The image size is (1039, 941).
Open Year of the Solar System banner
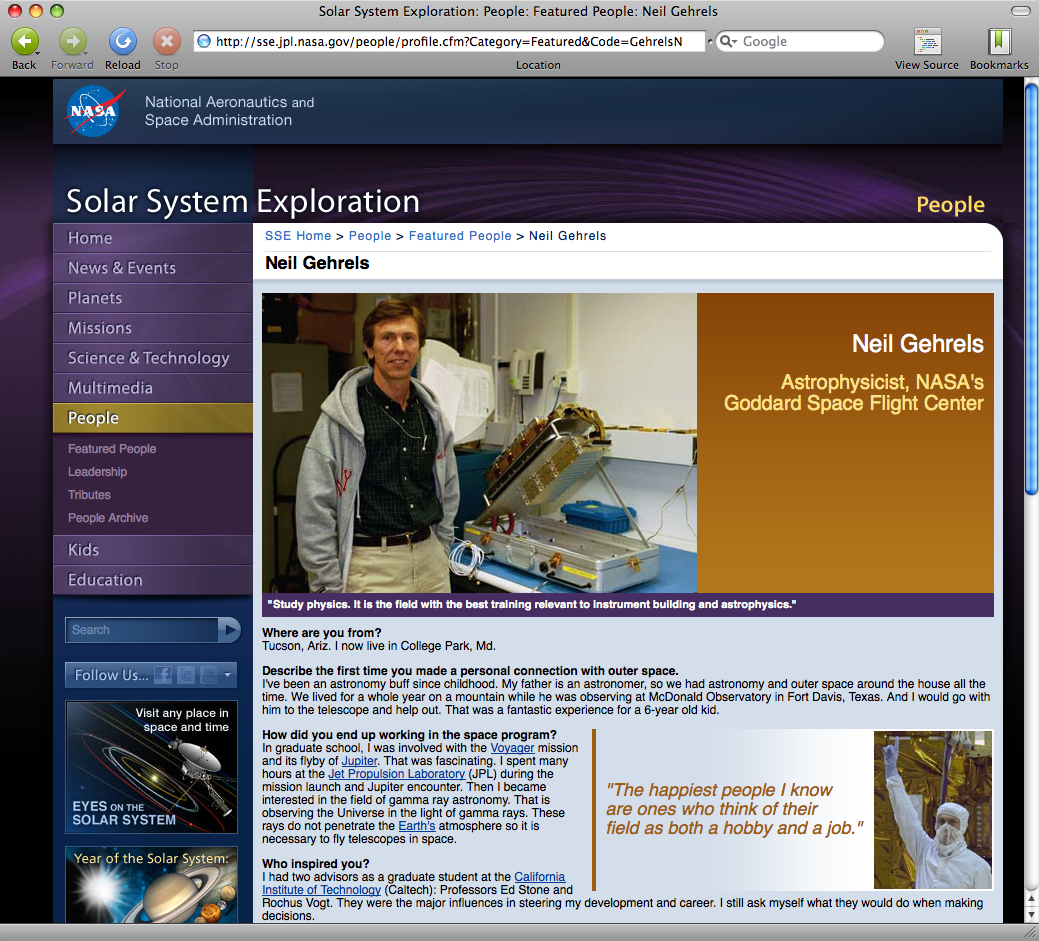(151, 885)
